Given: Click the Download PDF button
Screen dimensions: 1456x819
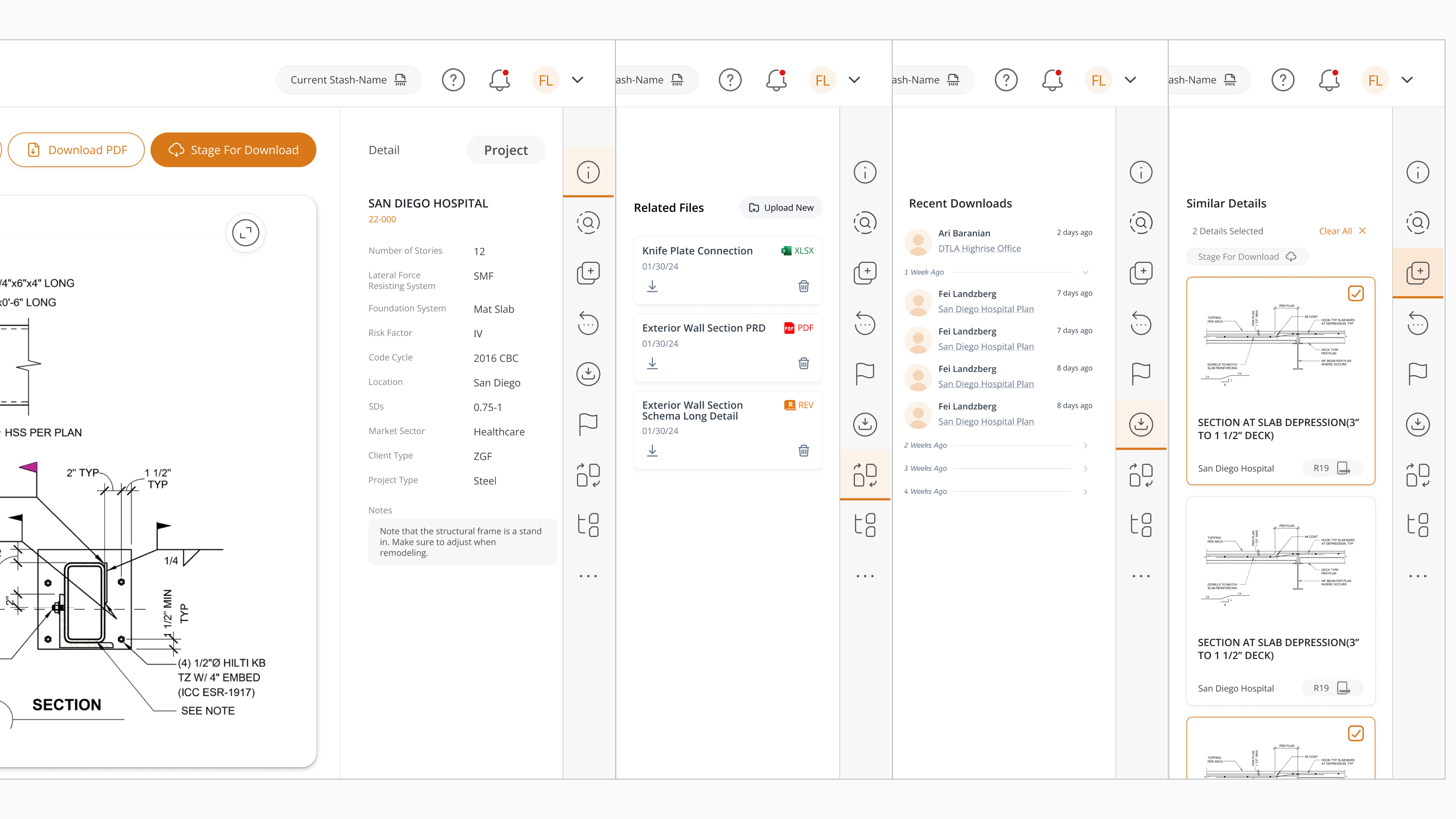Looking at the screenshot, I should coord(76,150).
